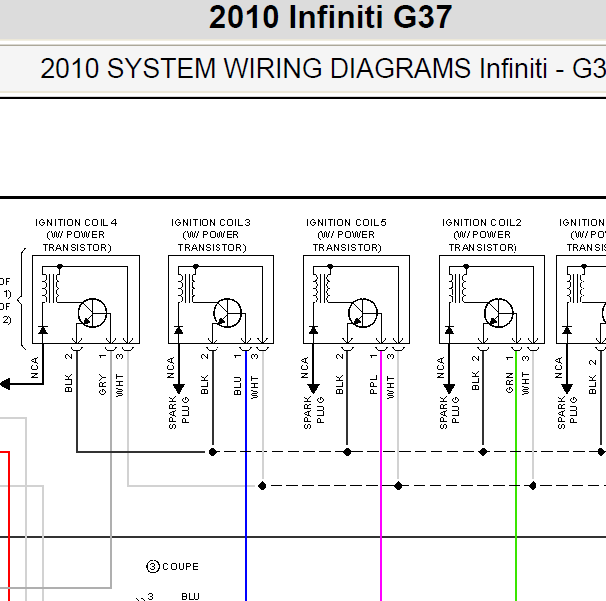
Task: Click the diode symbol in Ignition Coil 2
Action: click(x=449, y=330)
